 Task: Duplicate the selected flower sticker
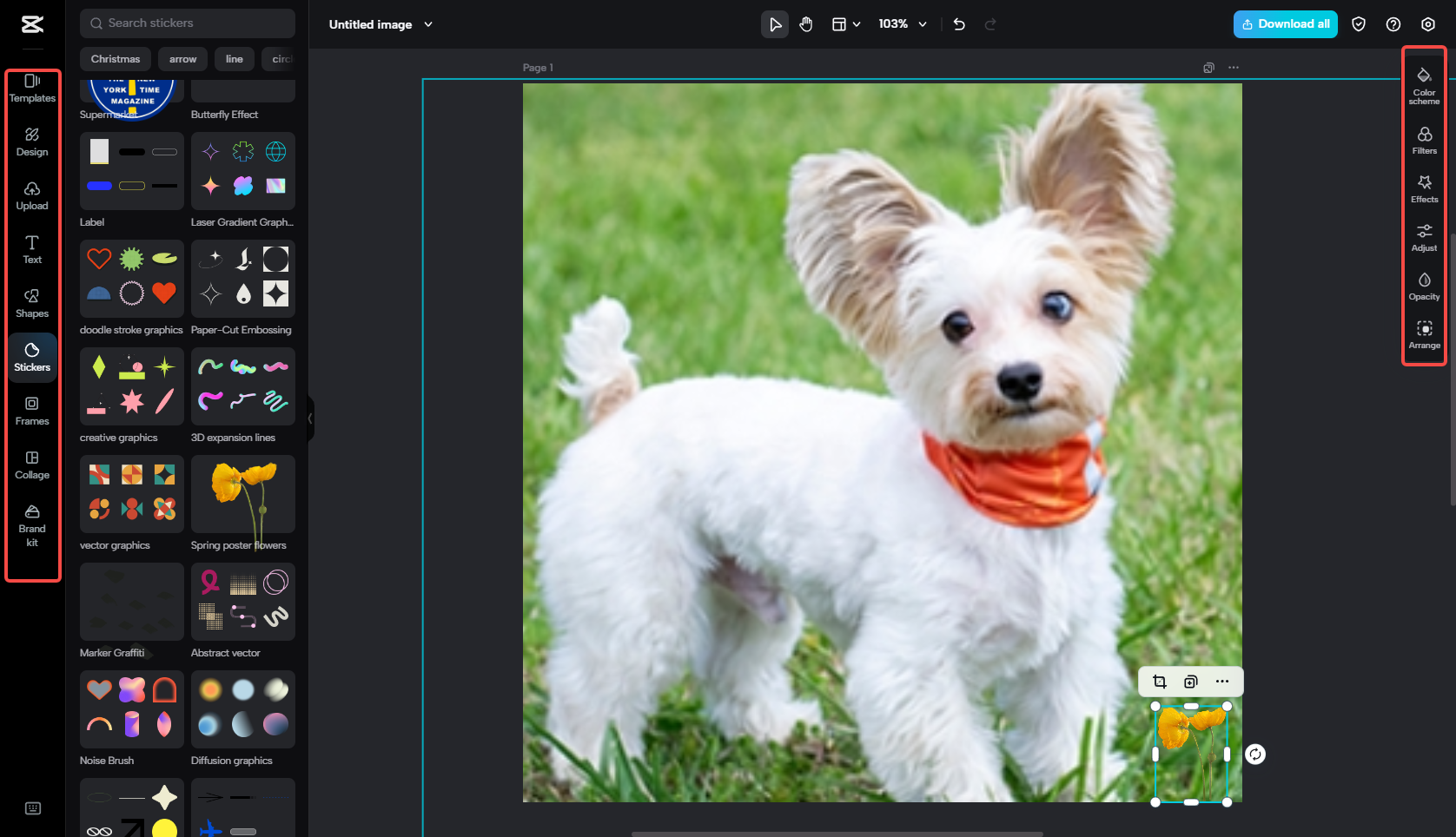[x=1191, y=682]
